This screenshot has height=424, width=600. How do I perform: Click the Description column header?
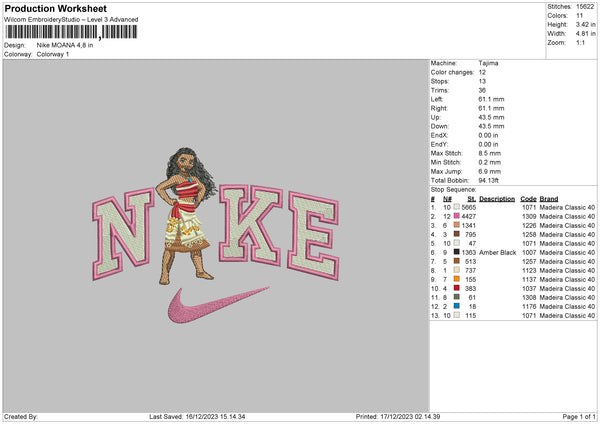coord(497,199)
